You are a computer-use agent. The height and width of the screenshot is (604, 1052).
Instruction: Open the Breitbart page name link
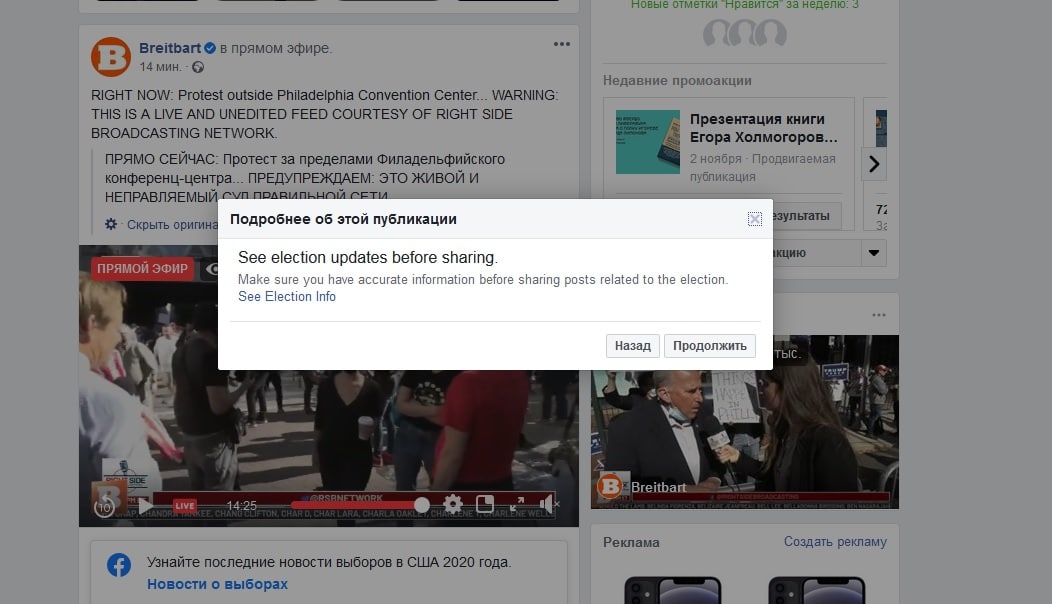[170, 48]
